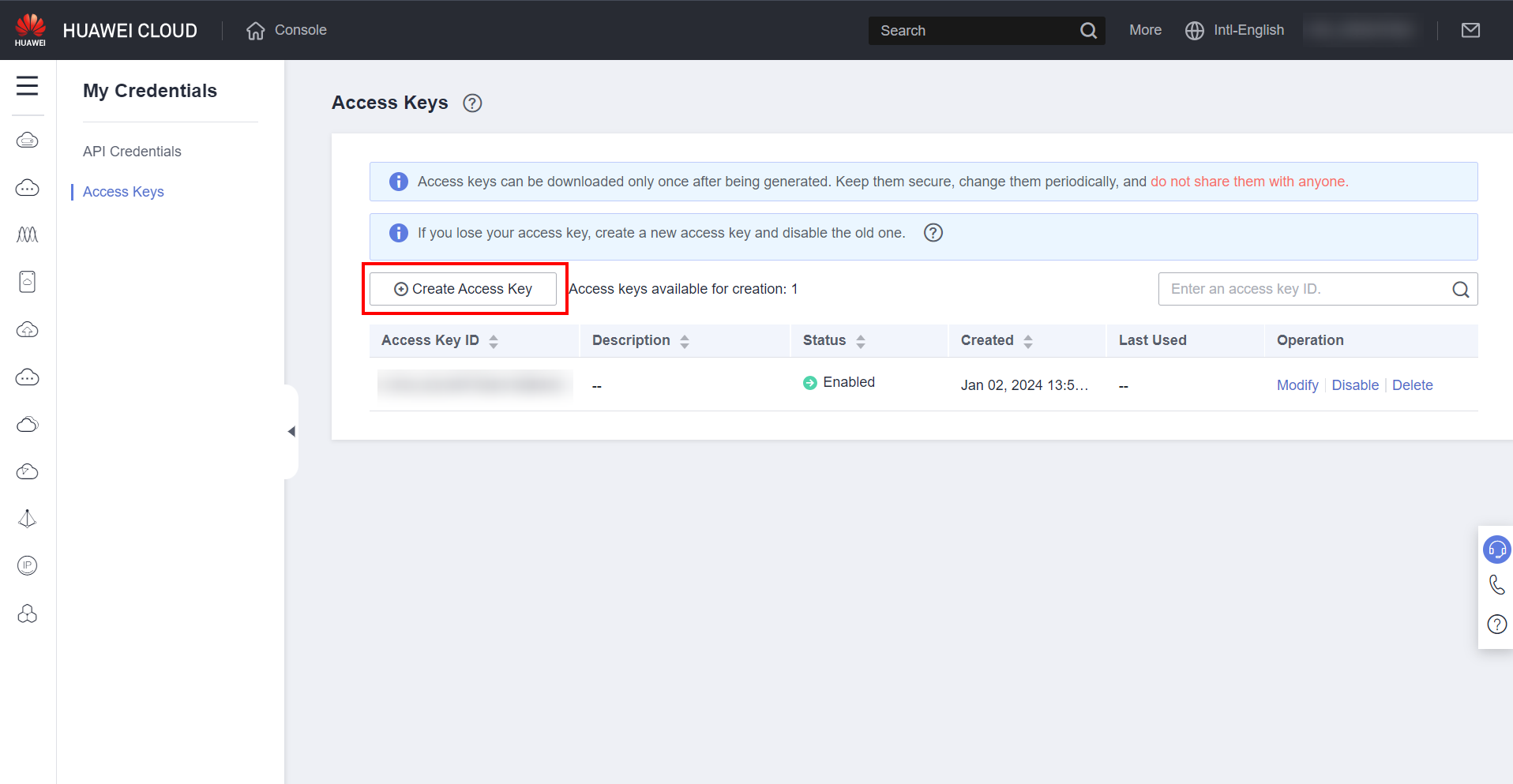Viewport: 1513px width, 784px height.
Task: Click the Huawei logo in header
Action: pyautogui.click(x=30, y=30)
